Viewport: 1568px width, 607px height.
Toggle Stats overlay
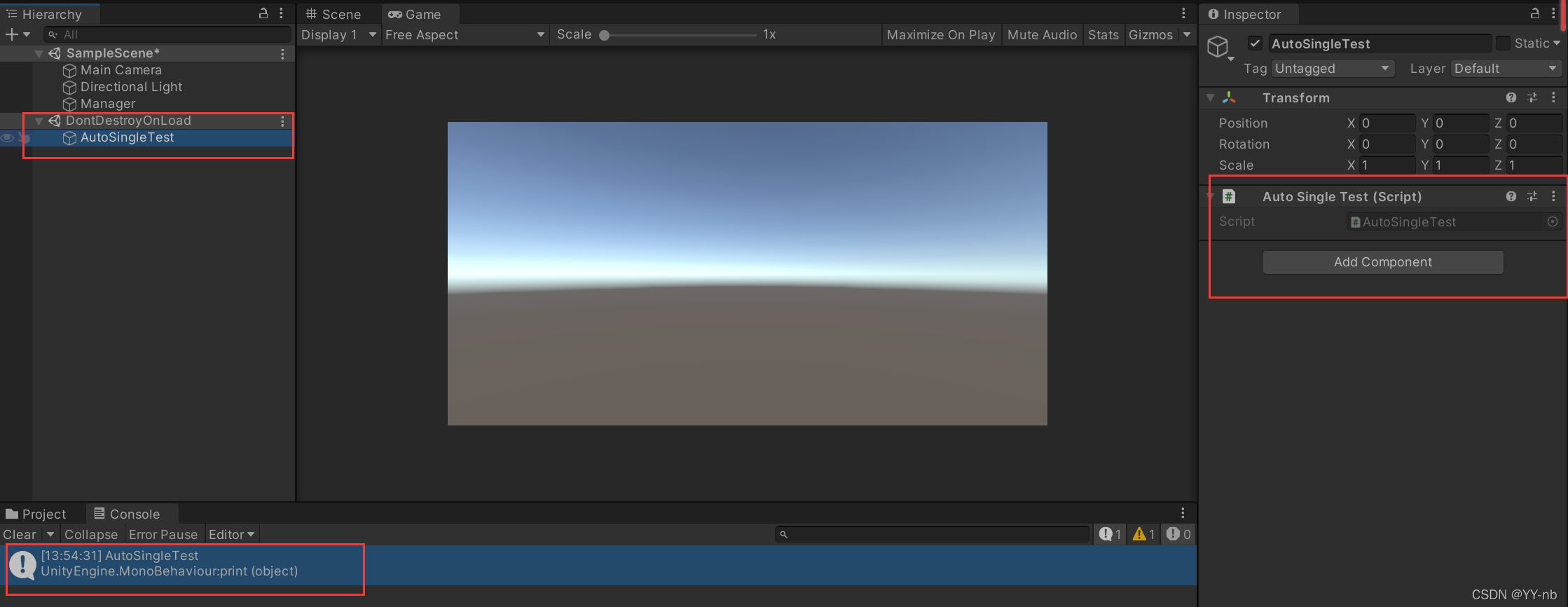(1103, 34)
